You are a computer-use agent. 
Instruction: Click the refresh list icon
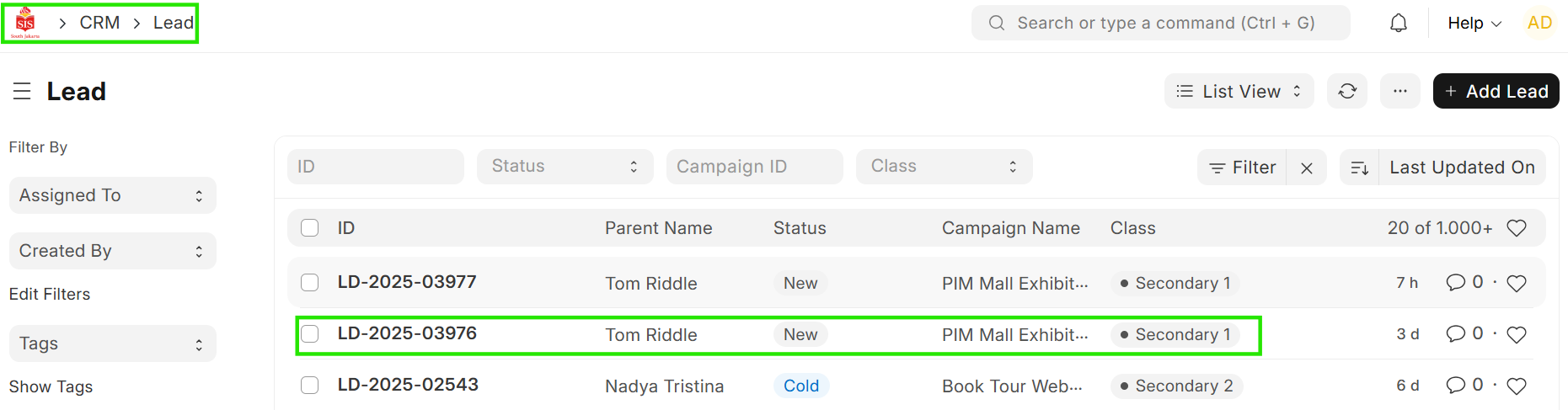1346,91
